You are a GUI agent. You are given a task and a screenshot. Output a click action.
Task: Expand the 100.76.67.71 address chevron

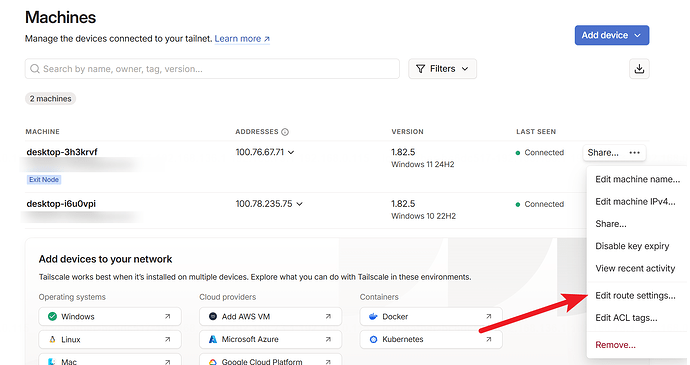[291, 152]
